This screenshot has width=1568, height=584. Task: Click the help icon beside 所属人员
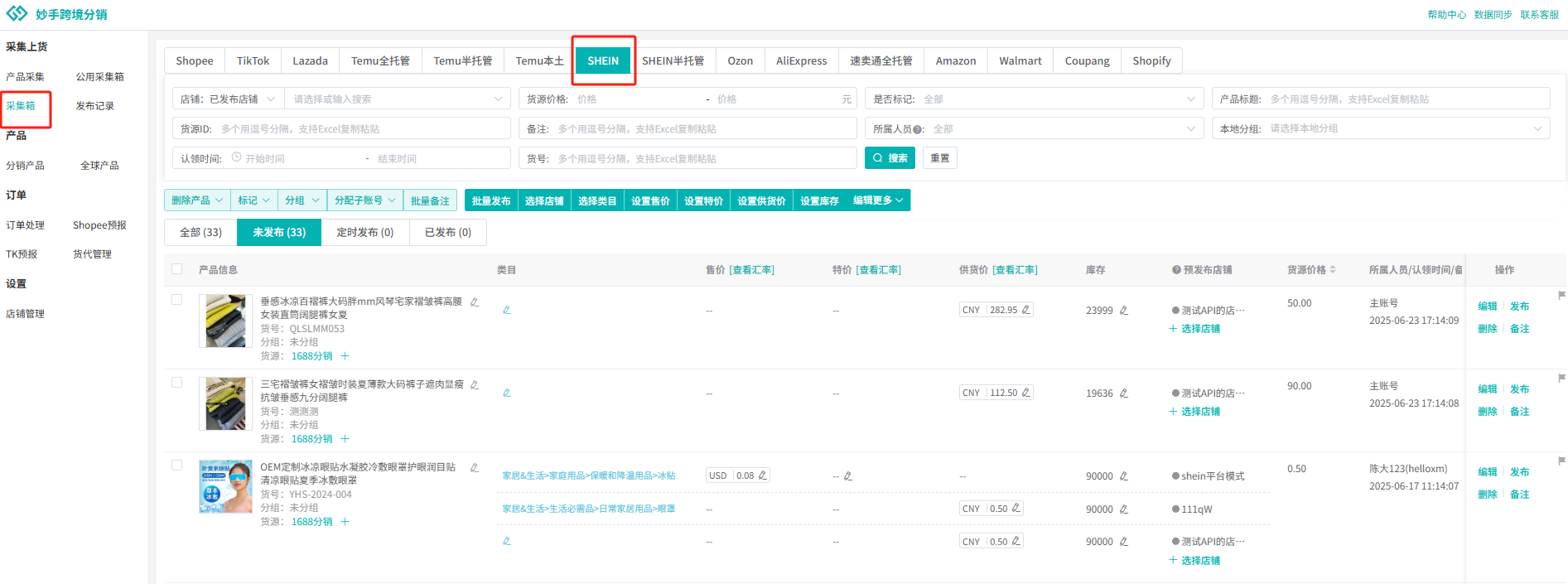[x=918, y=129]
